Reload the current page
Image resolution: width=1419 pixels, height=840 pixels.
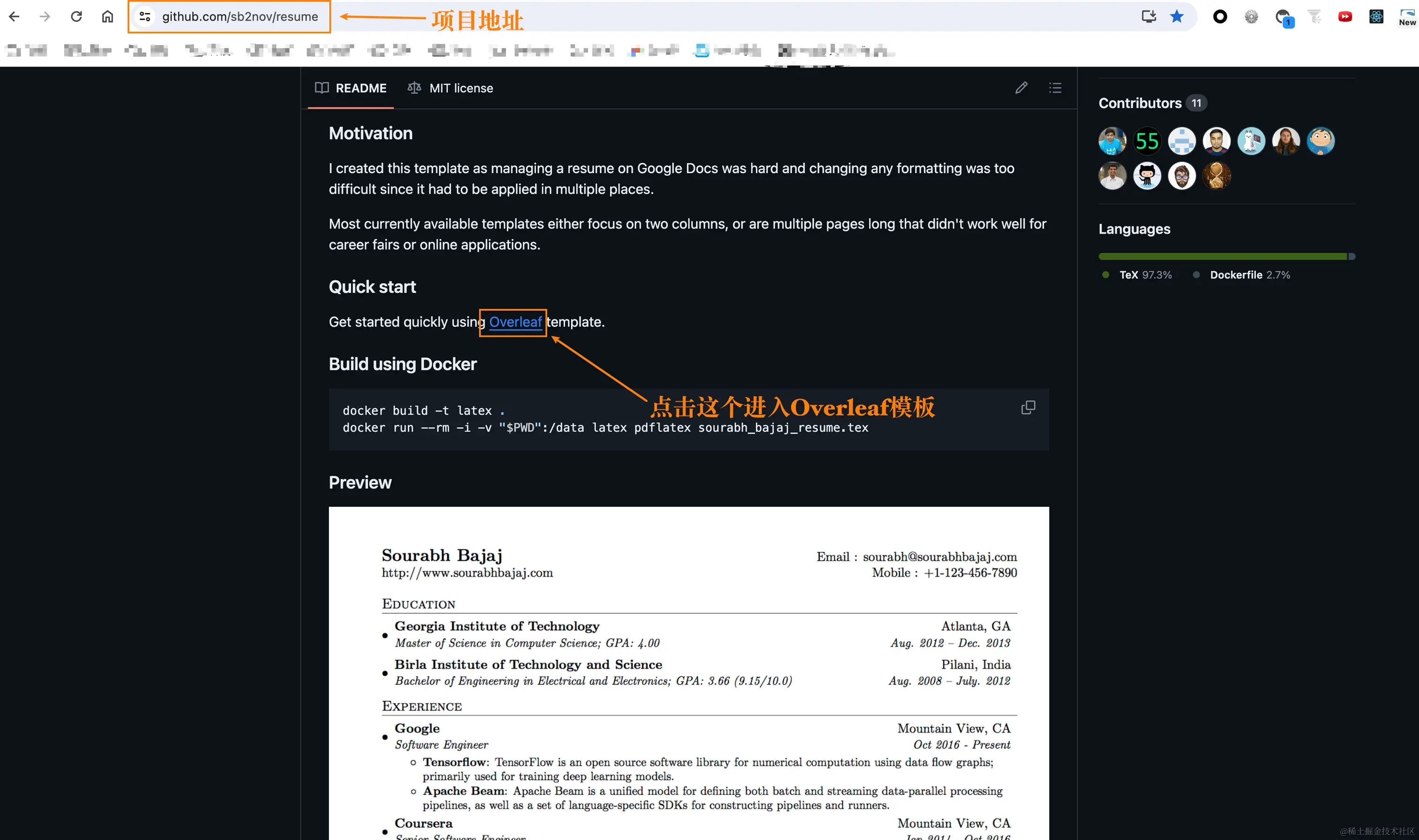76,16
